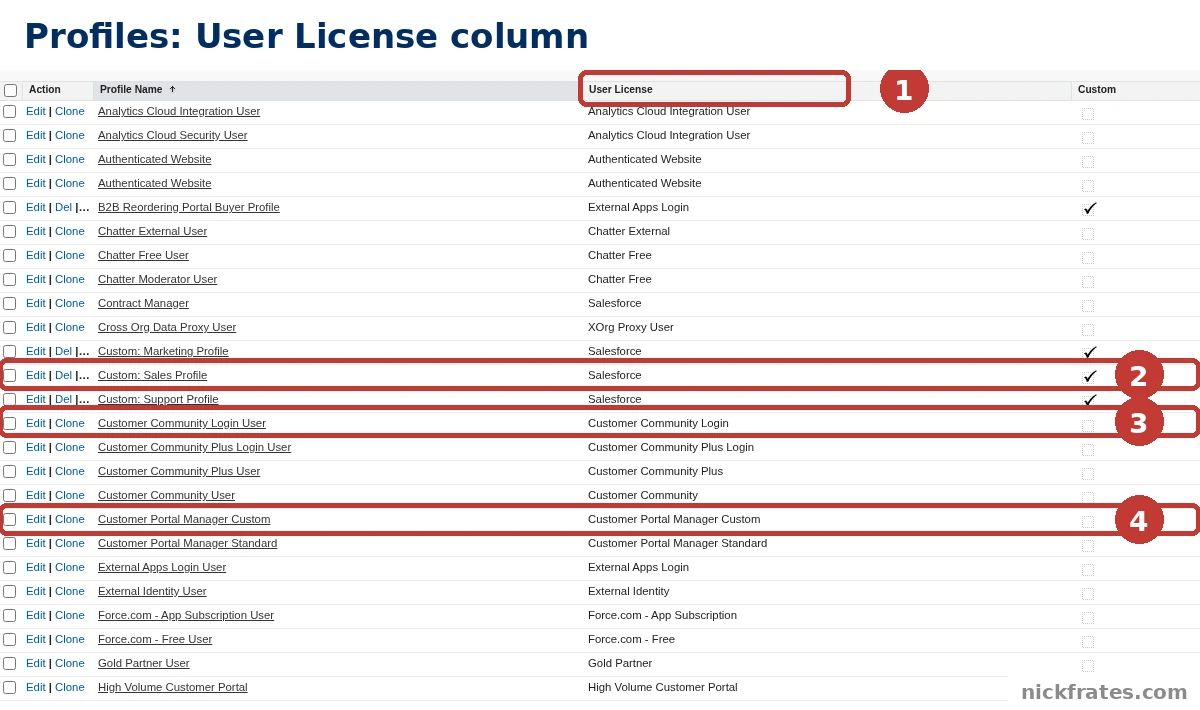Viewport: 1200px width, 710px height.
Task: Click the External Apps Login license for B2B row
Action: [639, 207]
